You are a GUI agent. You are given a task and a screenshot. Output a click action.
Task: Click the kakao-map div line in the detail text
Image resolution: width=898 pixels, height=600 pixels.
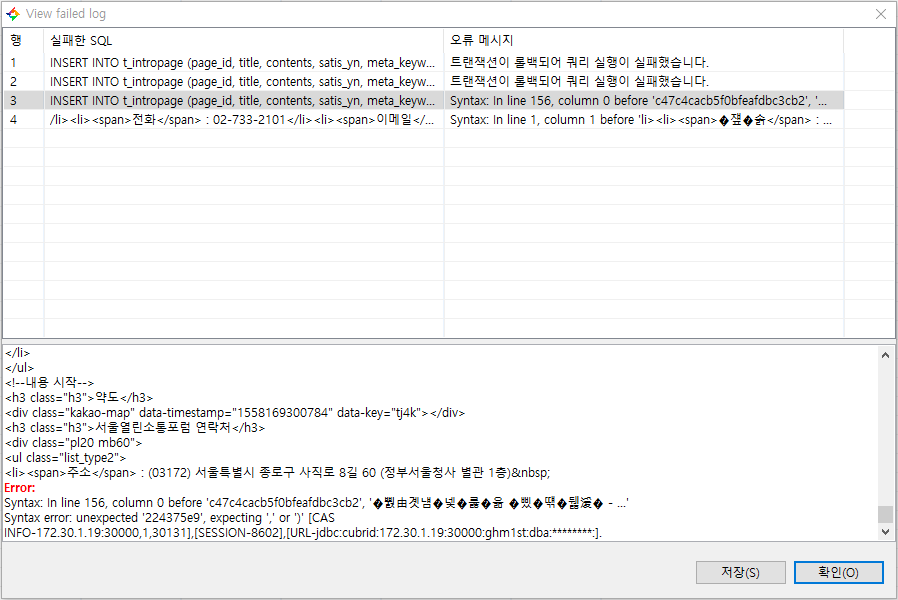235,412
